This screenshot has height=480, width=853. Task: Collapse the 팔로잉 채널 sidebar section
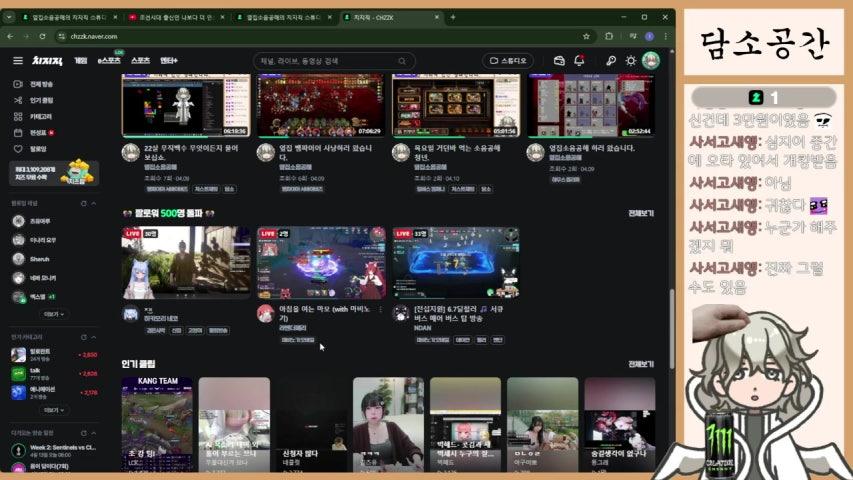click(x=97, y=203)
